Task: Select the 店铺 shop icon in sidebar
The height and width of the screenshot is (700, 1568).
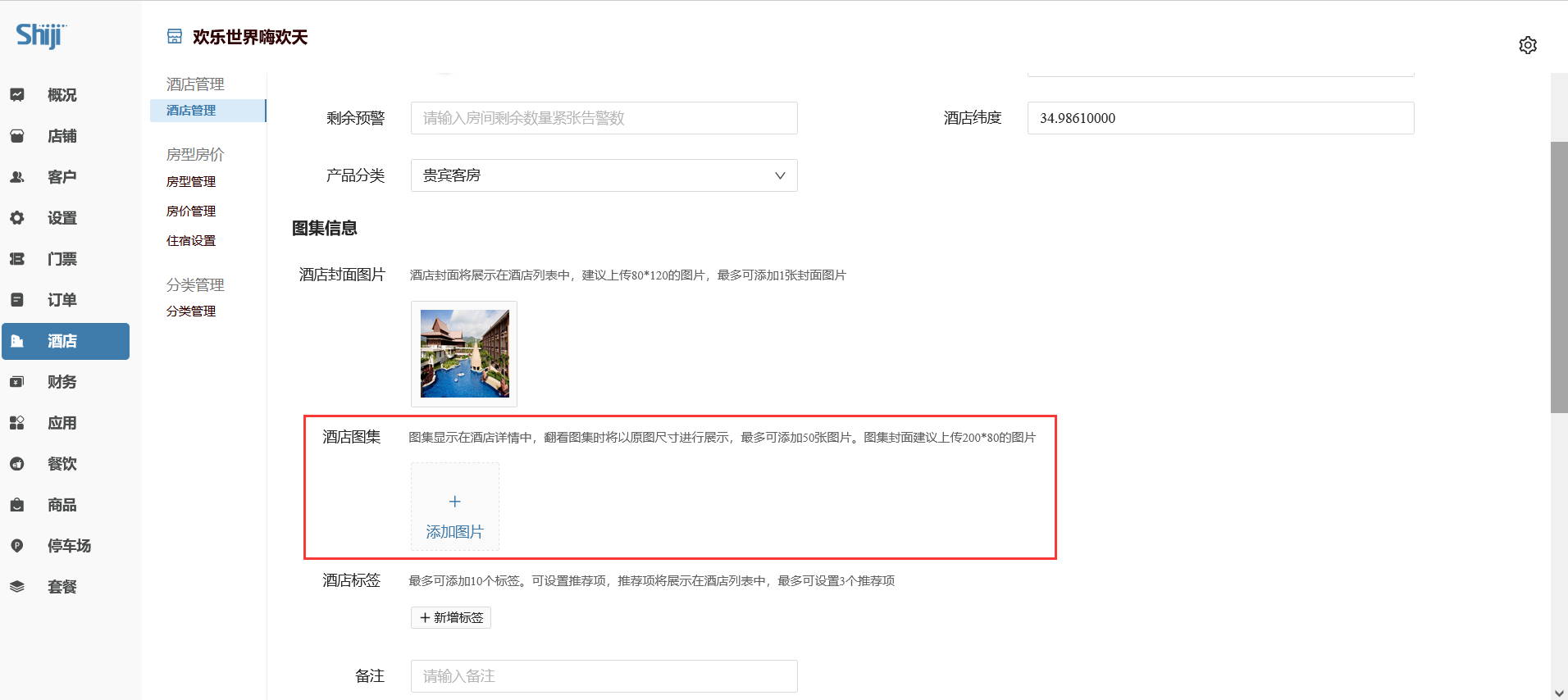Action: [17, 136]
